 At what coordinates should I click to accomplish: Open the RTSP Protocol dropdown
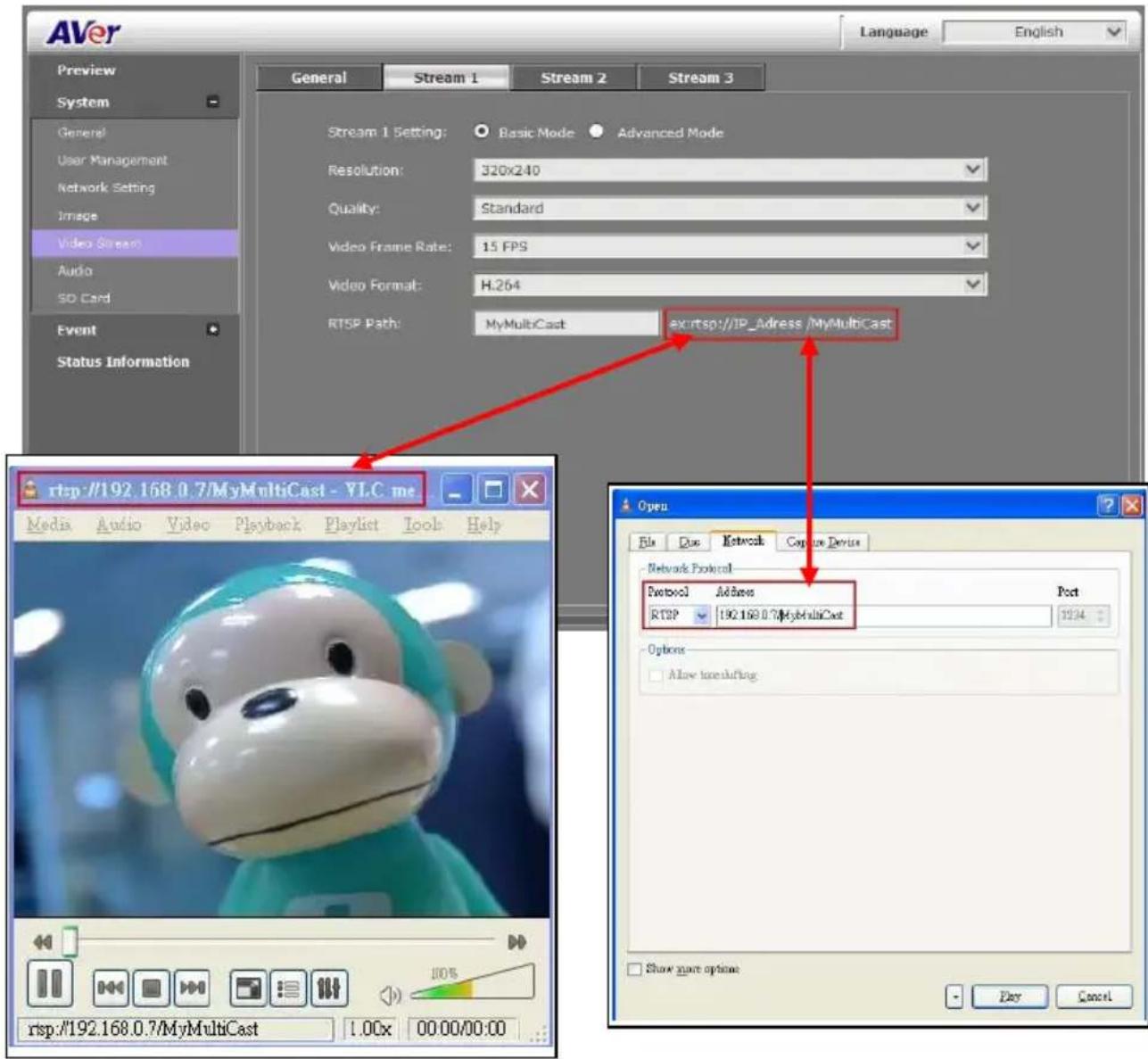[678, 615]
